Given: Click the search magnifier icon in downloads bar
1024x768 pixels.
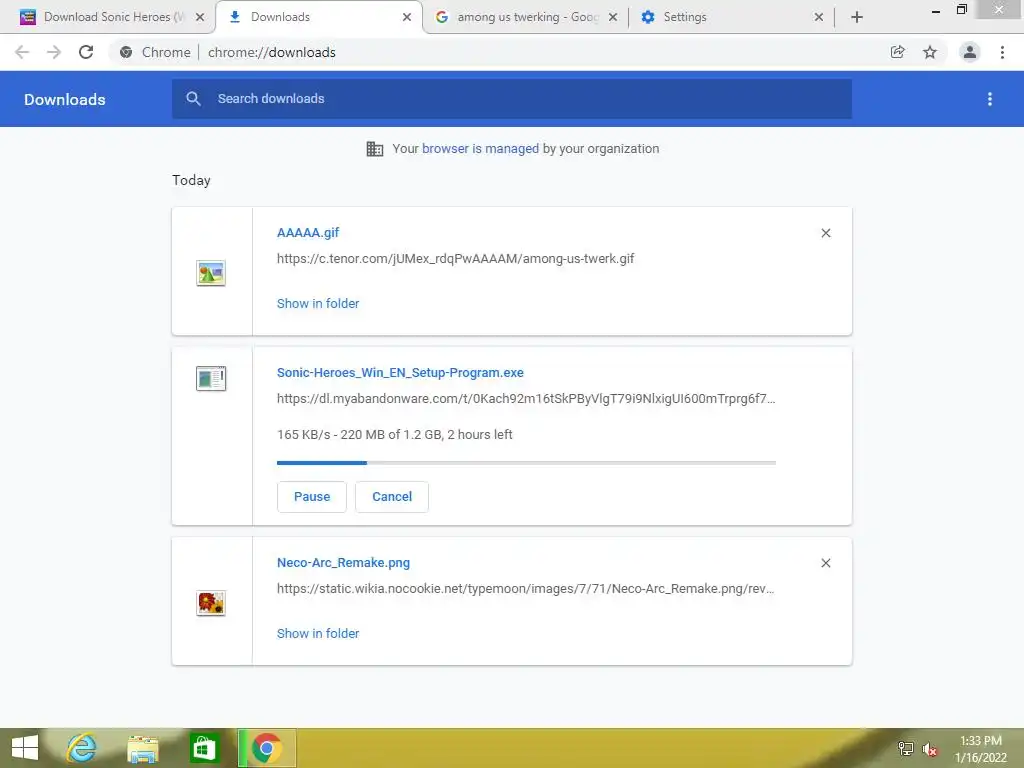Looking at the screenshot, I should point(193,99).
